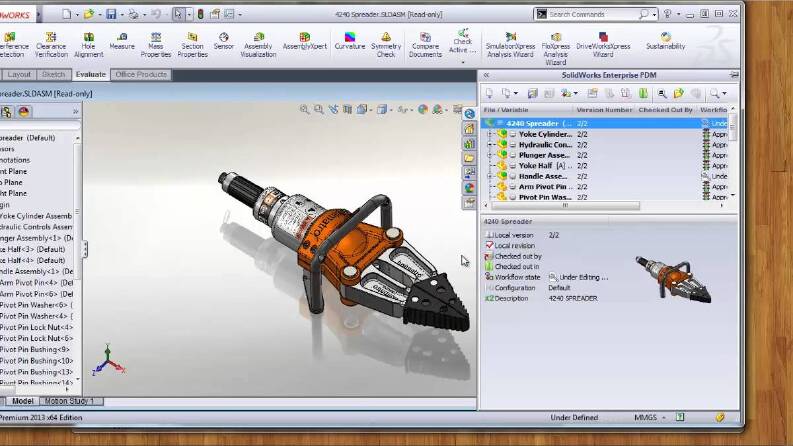
Task: Expand FeatureManager tabs with double chevron
Action: point(75,112)
